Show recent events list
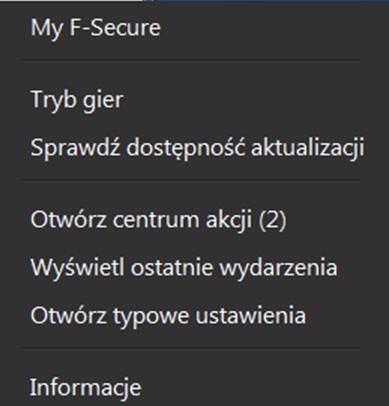The image size is (389, 406). (184, 268)
